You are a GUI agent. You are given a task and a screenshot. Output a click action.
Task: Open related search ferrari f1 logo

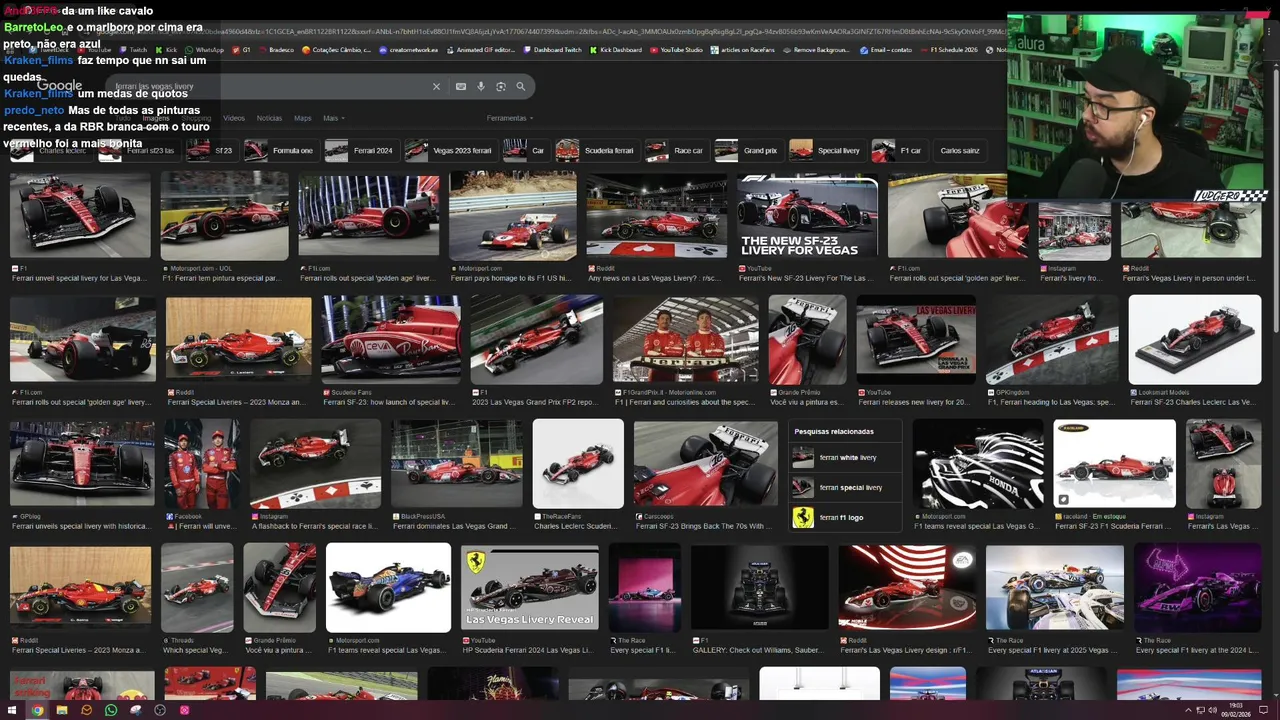[845, 517]
